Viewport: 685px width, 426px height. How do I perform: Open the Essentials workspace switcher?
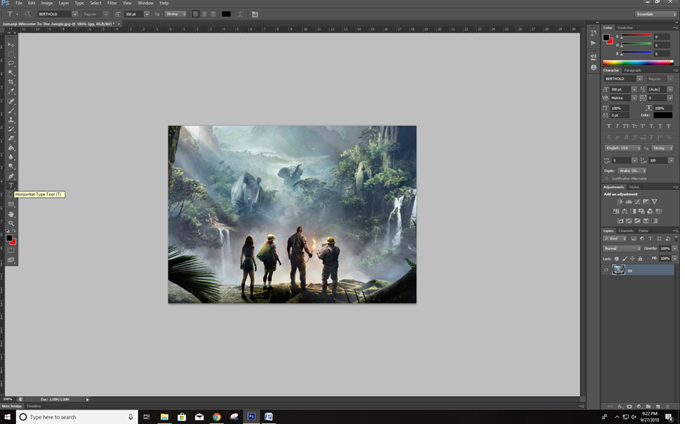(656, 14)
